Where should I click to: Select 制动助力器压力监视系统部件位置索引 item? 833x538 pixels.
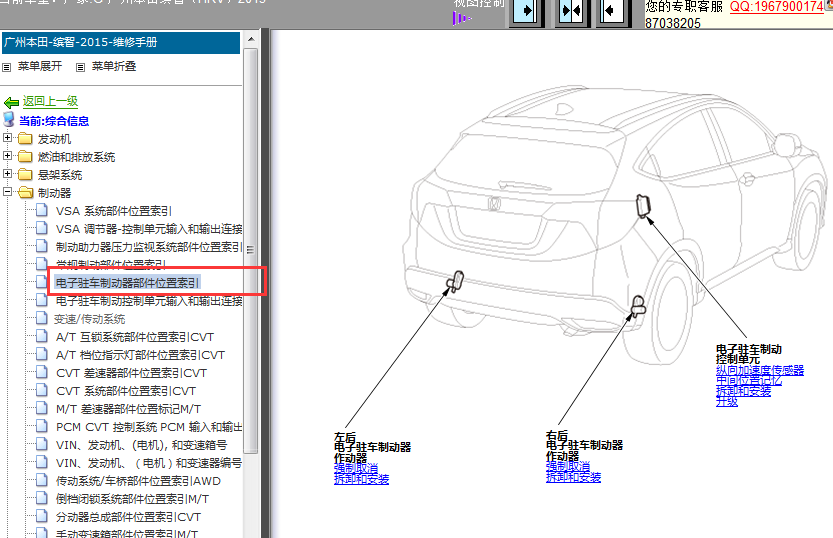coord(149,247)
